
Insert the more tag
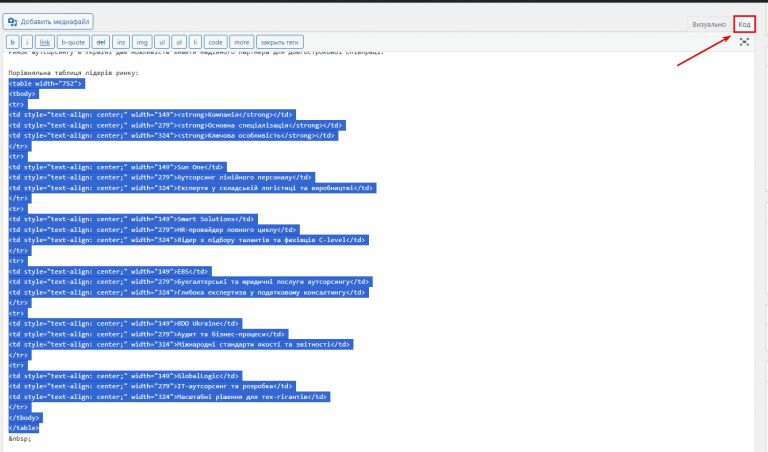(x=241, y=42)
